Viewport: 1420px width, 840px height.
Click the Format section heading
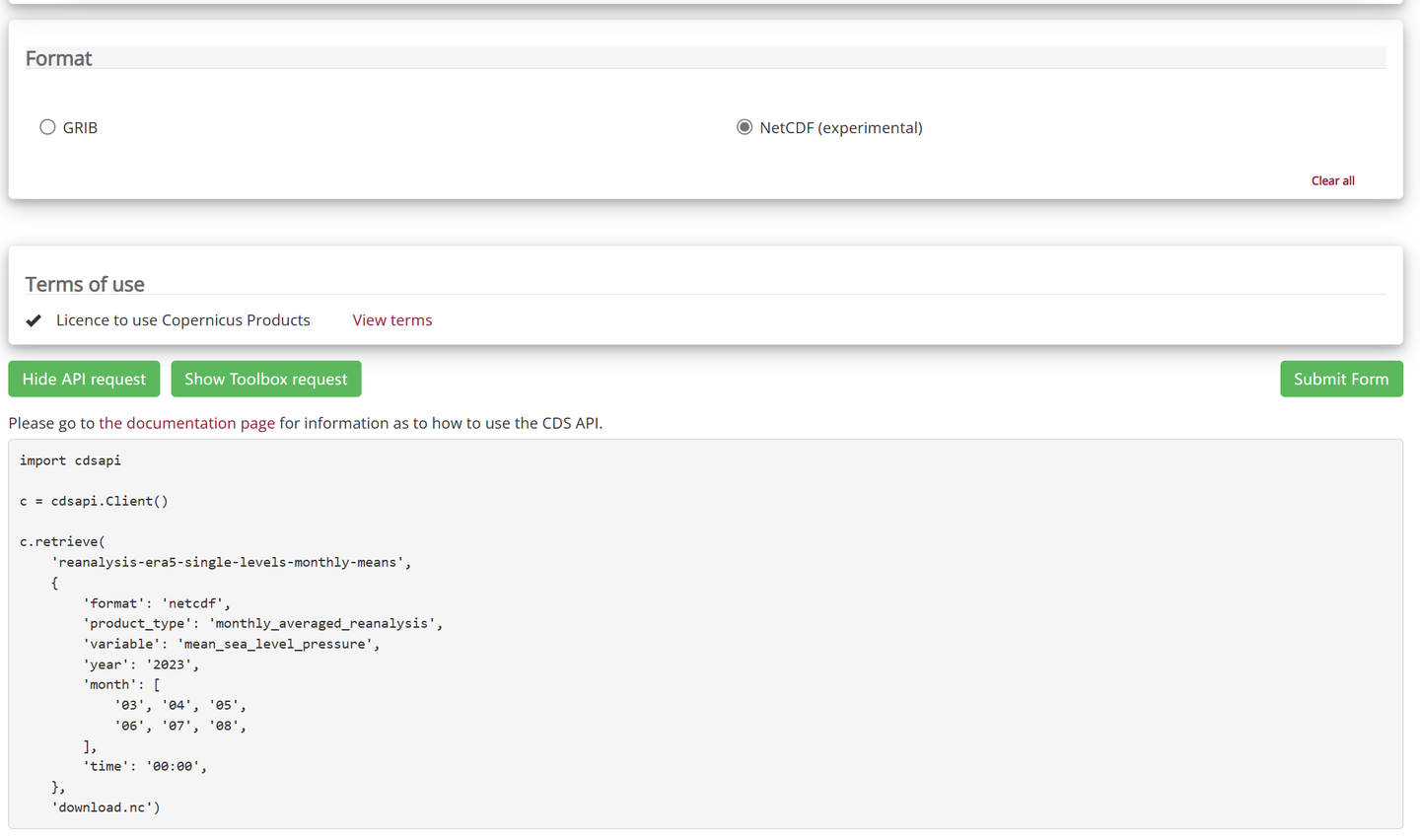pos(58,59)
